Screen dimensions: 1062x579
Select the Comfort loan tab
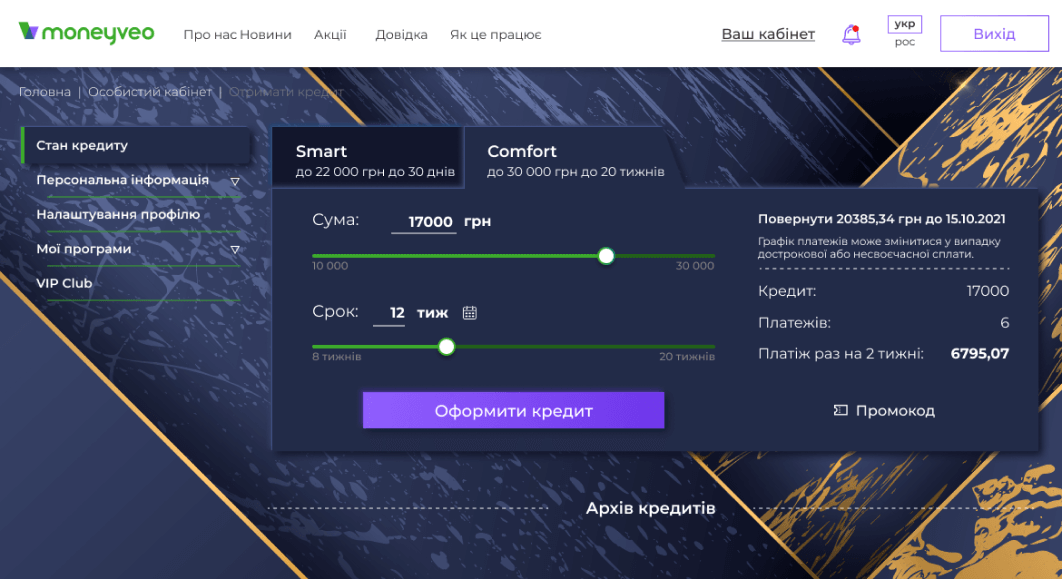coord(575,159)
